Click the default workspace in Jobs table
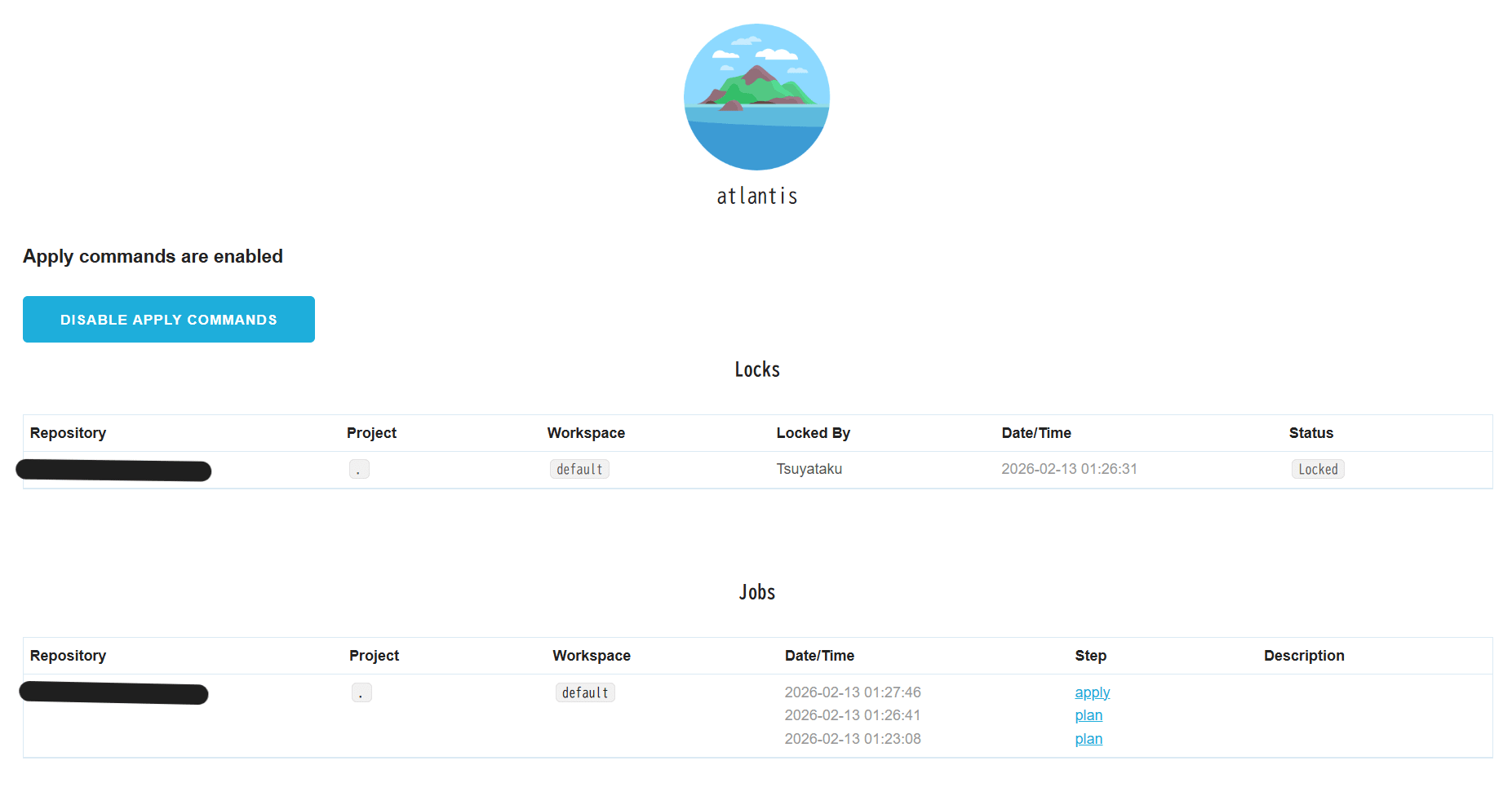 (x=585, y=692)
